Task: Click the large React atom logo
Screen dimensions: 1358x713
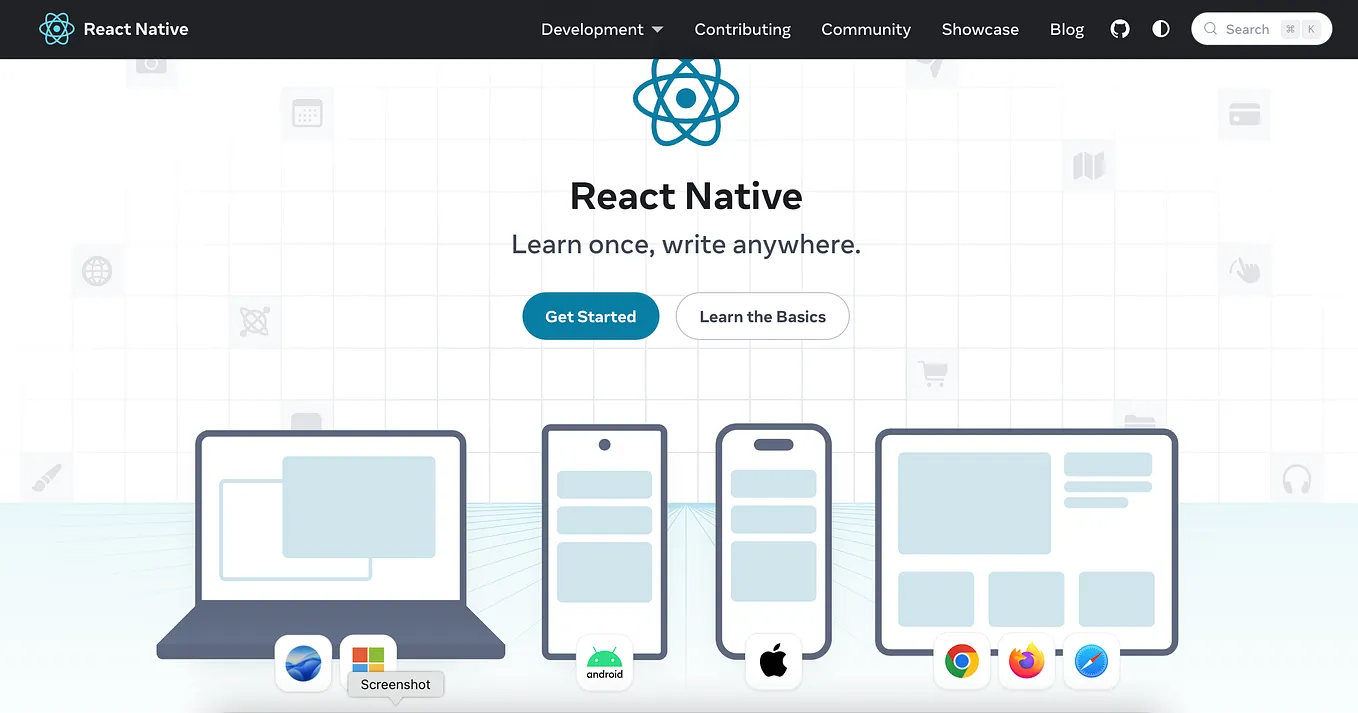Action: [686, 98]
